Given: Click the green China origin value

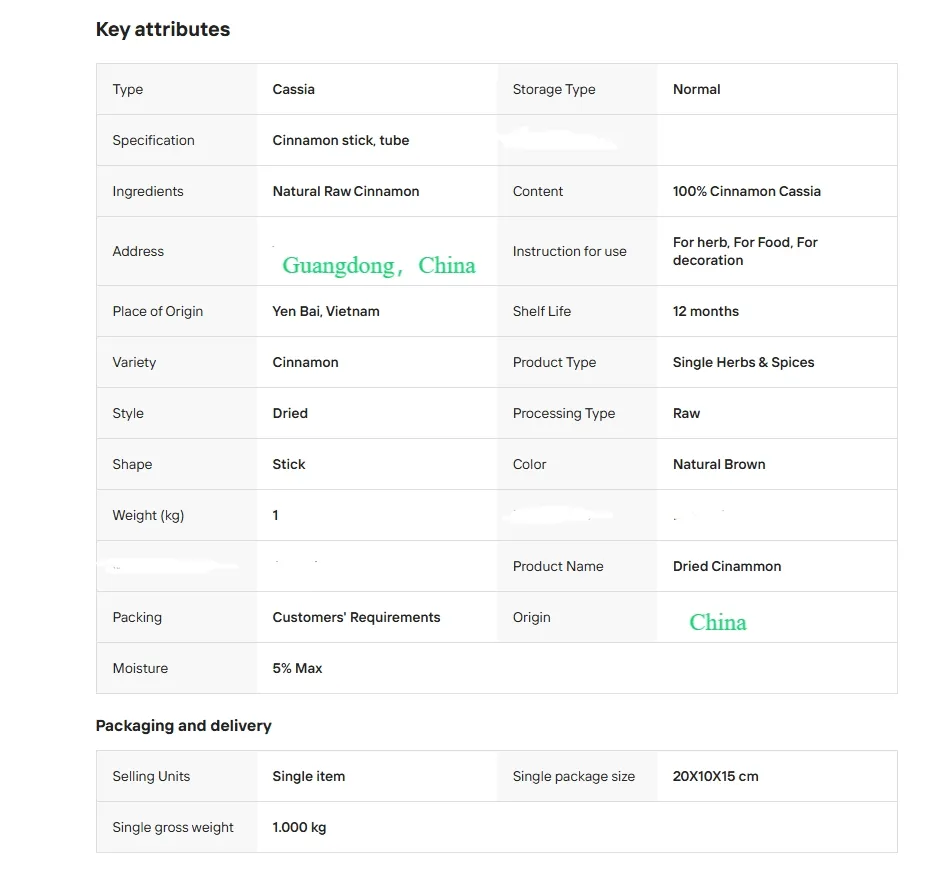Looking at the screenshot, I should tap(717, 622).
